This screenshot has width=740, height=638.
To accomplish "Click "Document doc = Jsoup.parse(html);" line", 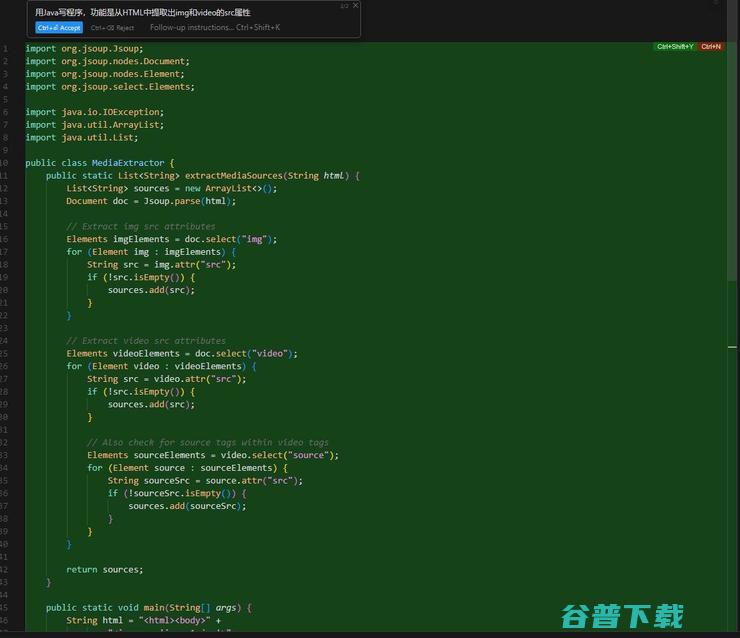I will point(151,201).
